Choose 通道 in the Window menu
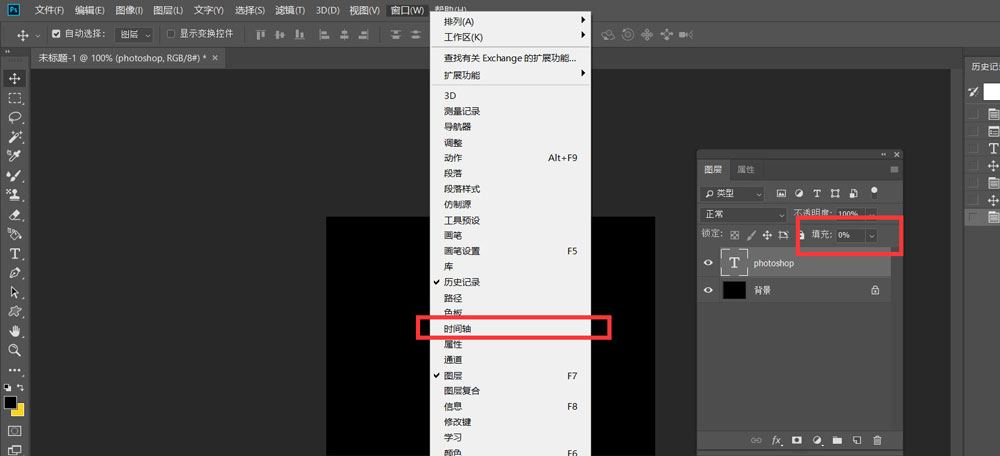The image size is (1000, 456). [x=512, y=360]
